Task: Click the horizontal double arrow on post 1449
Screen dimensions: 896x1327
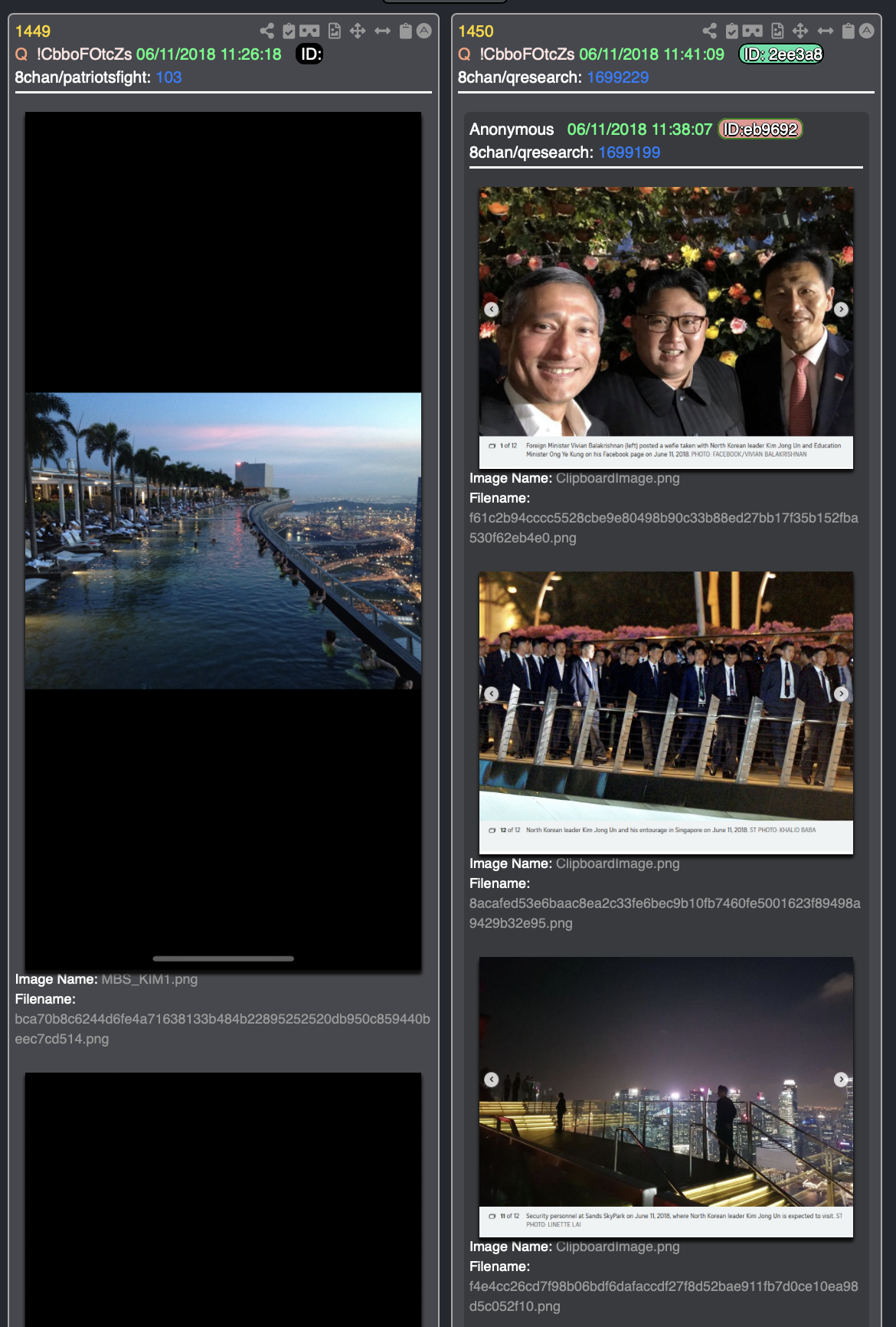Action: (382, 31)
